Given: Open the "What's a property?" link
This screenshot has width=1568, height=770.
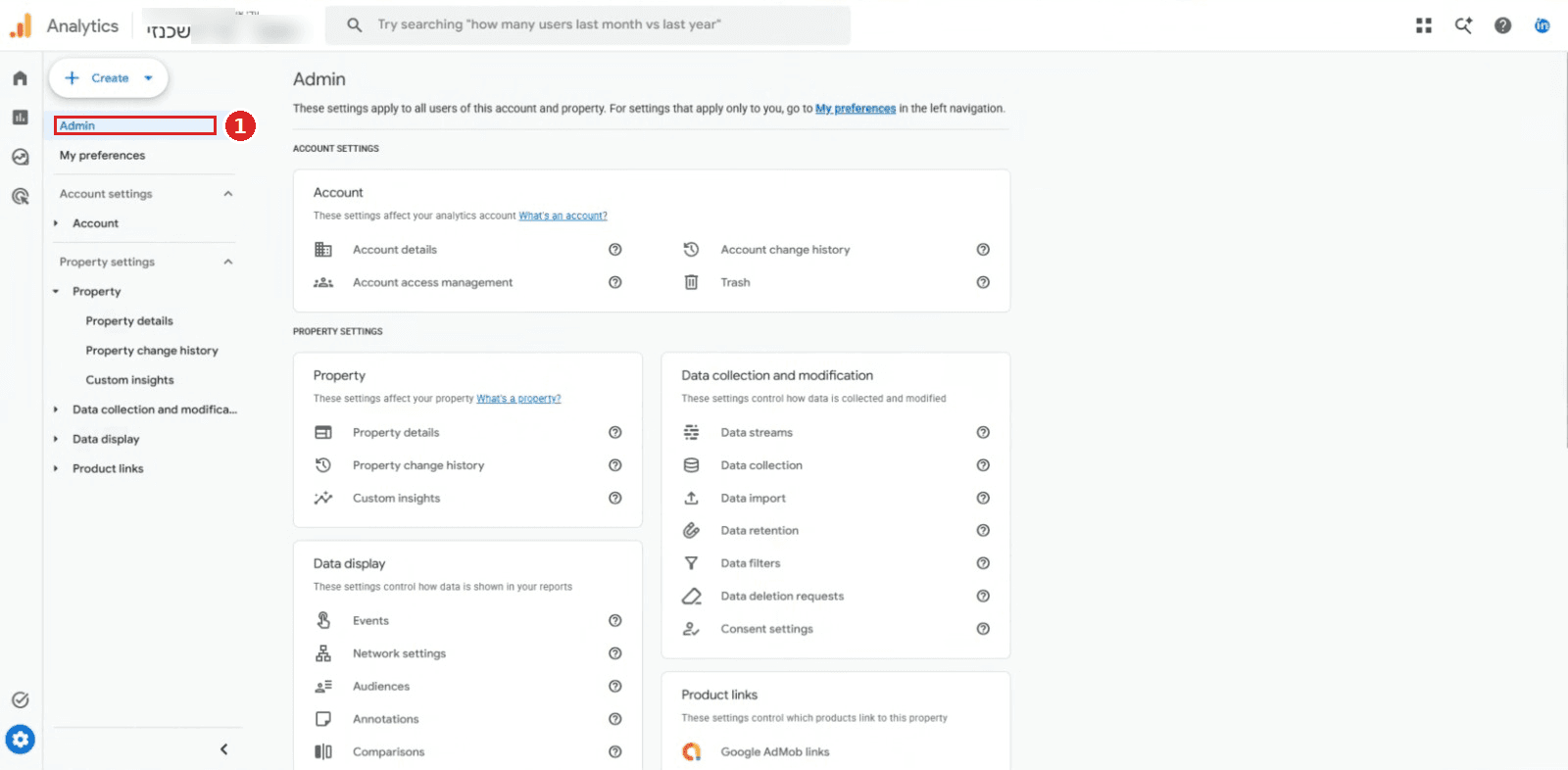Looking at the screenshot, I should [x=518, y=399].
